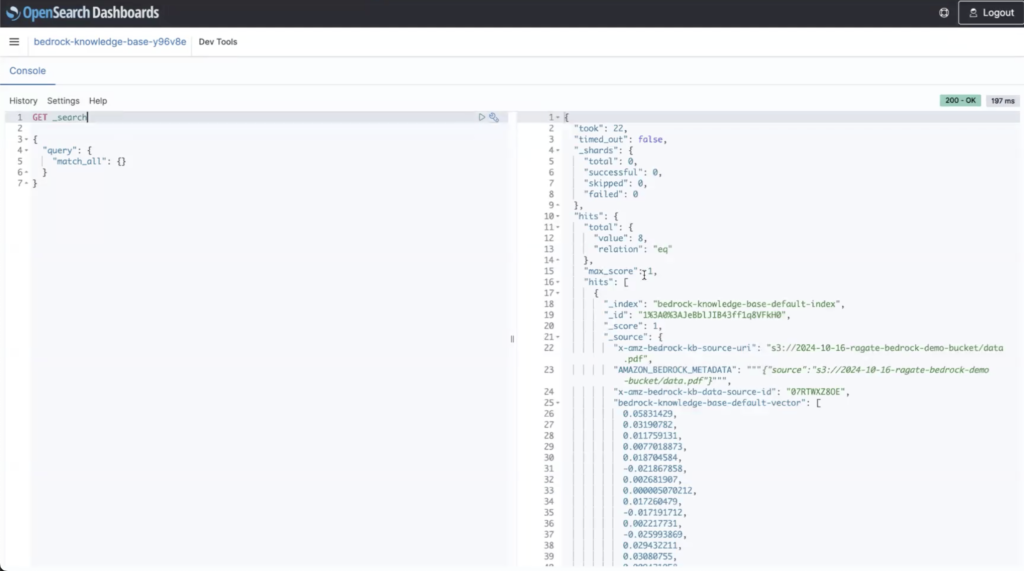Collapse the outer "hits" block at line 10
Image resolution: width=1024 pixels, height=571 pixels.
point(558,216)
